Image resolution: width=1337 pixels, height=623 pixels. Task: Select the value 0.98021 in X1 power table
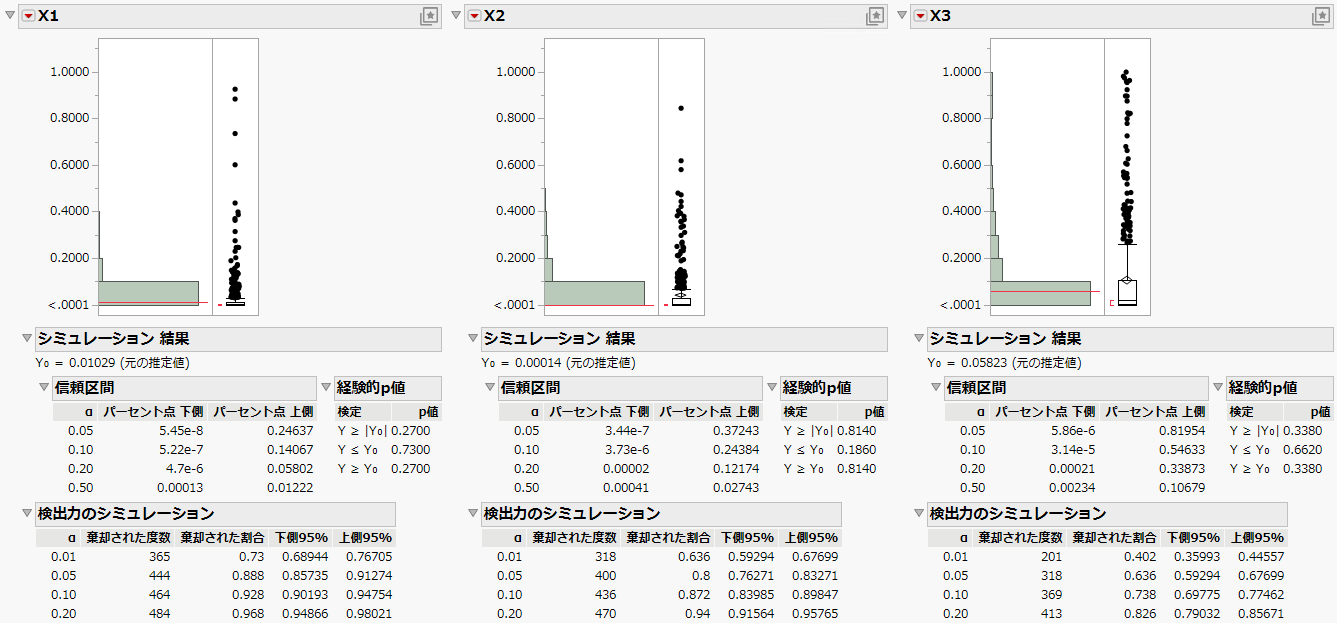pyautogui.click(x=369, y=614)
